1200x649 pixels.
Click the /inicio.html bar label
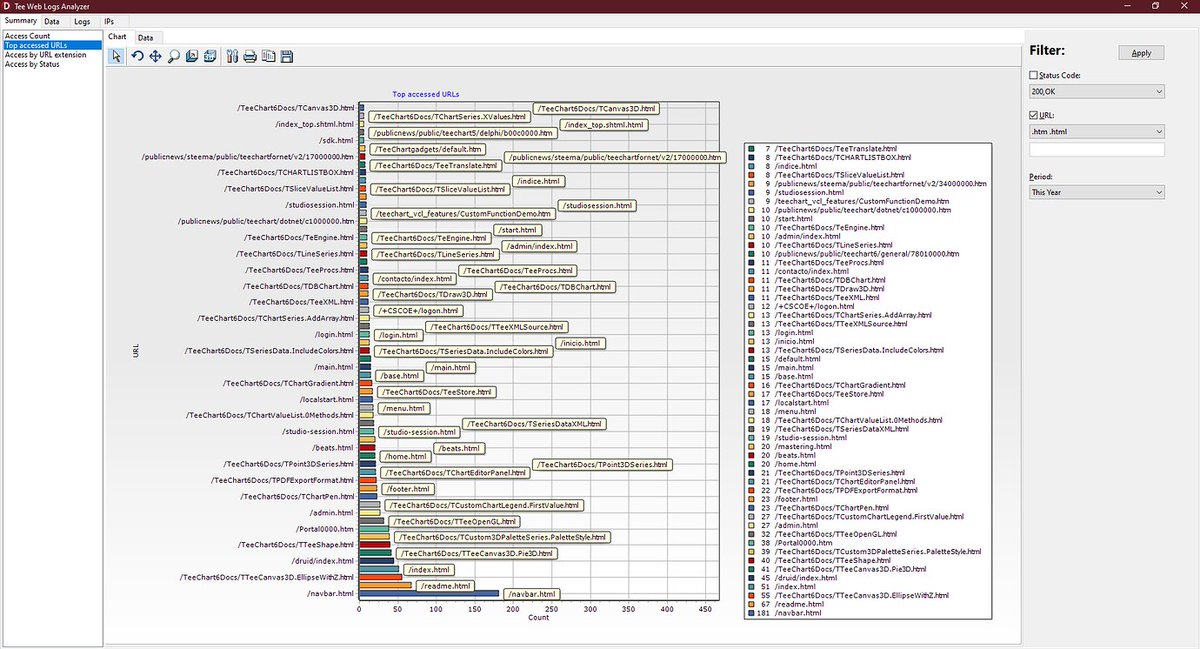click(x=580, y=343)
